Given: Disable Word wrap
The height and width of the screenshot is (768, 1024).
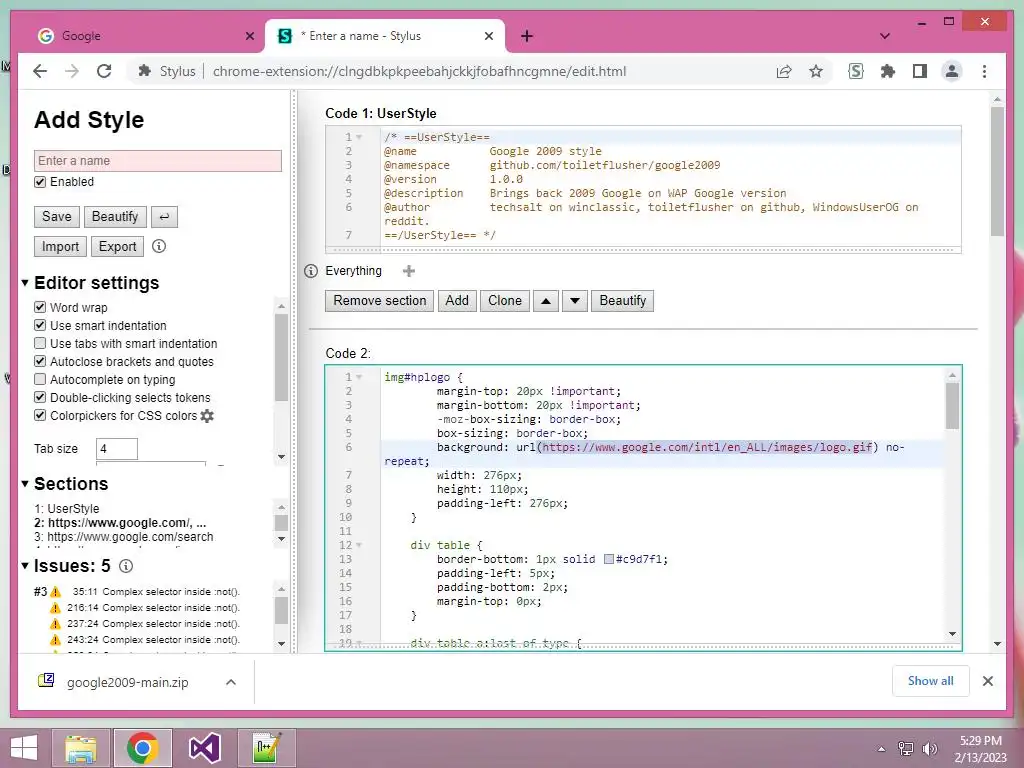Looking at the screenshot, I should pos(40,307).
